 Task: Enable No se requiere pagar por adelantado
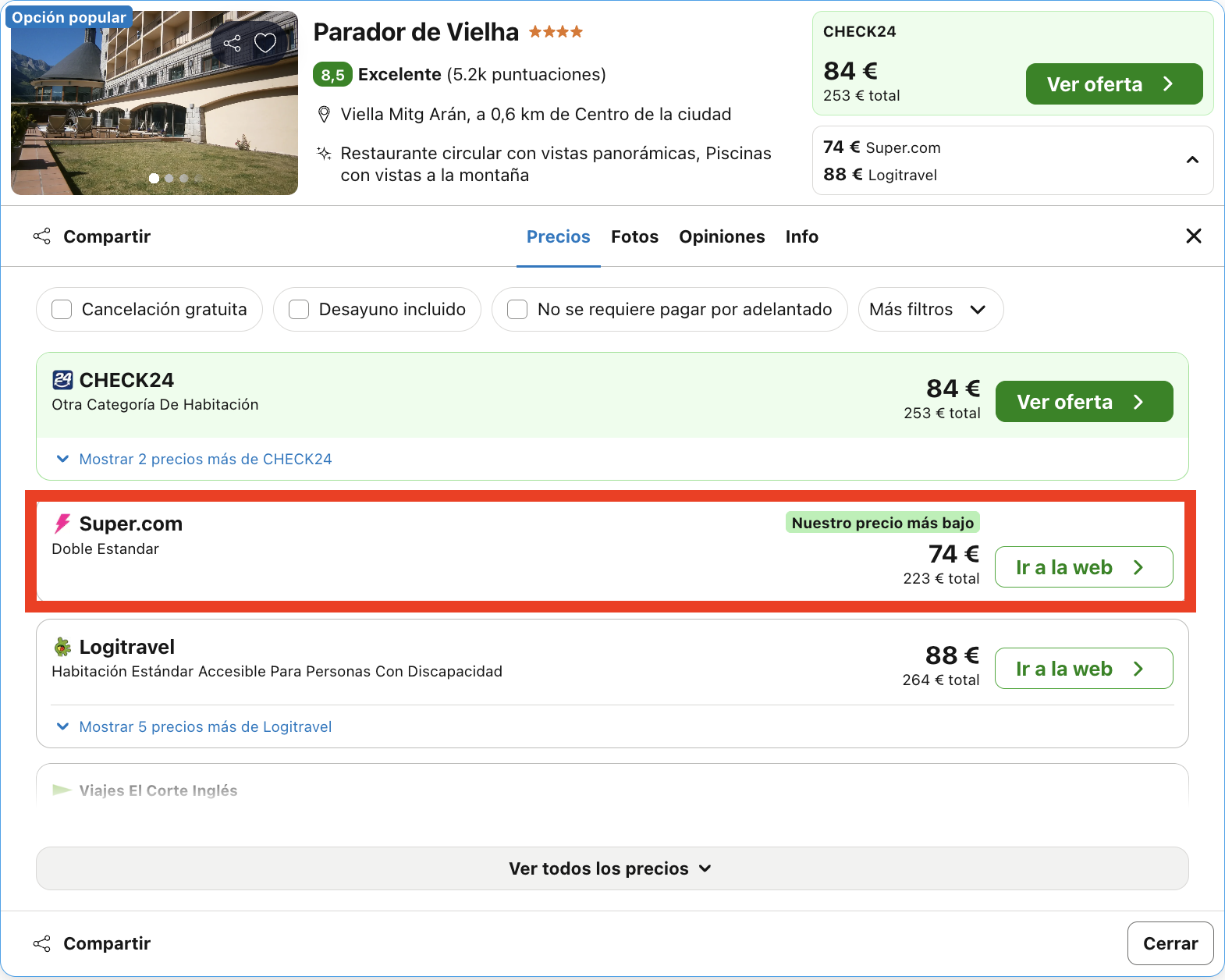517,310
